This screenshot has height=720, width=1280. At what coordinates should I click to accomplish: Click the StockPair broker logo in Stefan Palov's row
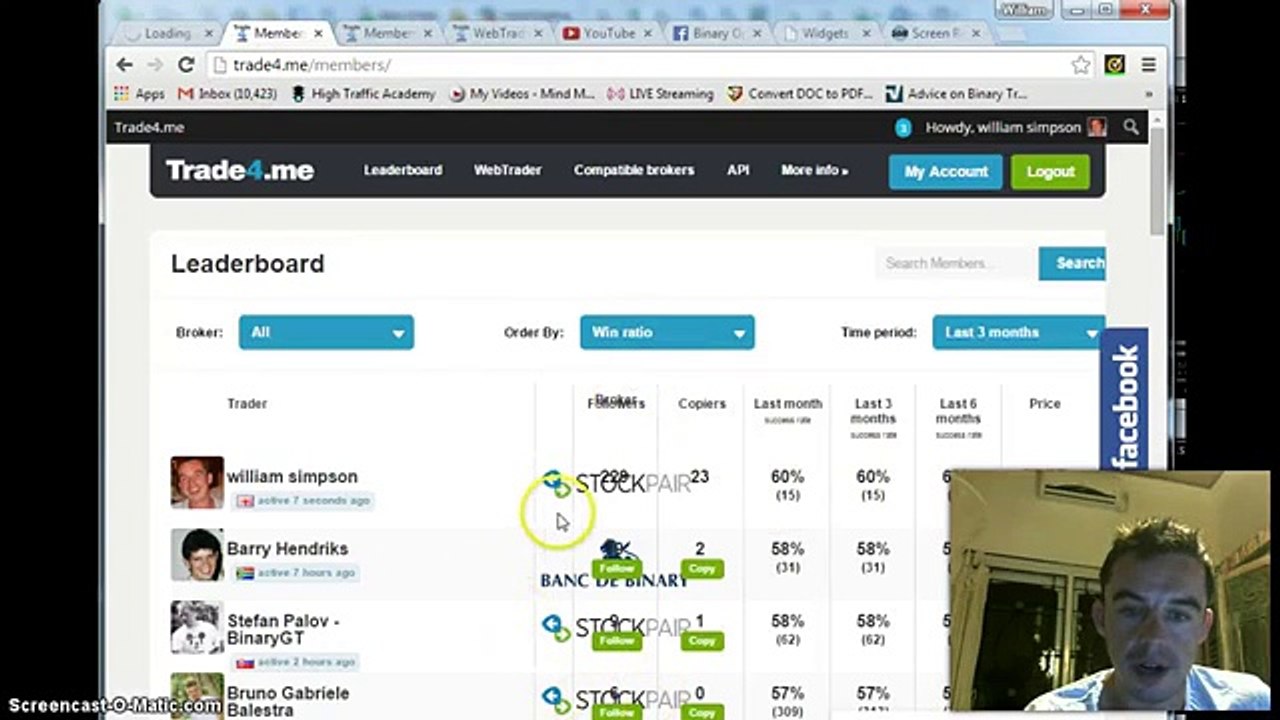(x=616, y=628)
